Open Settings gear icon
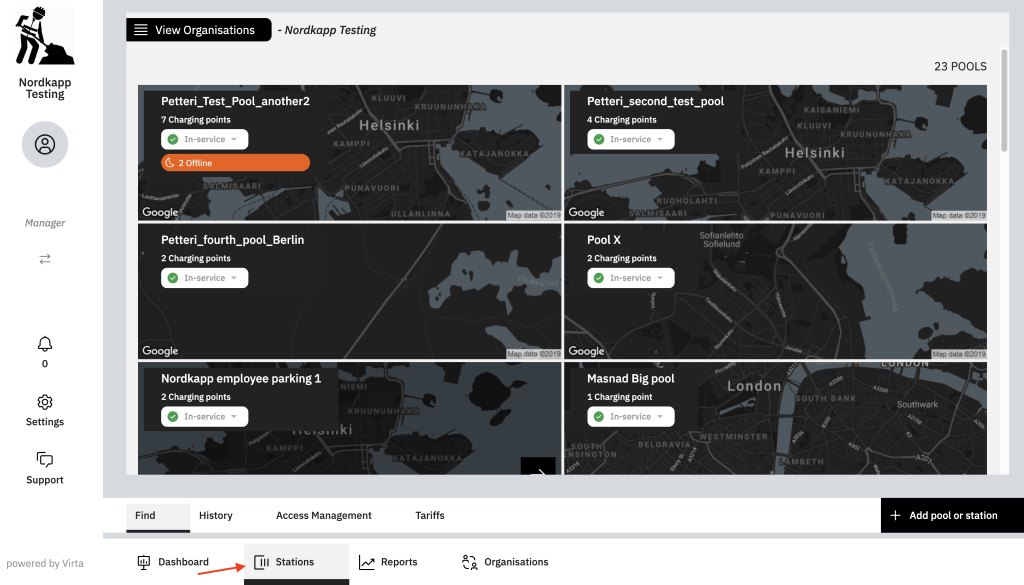Viewport: 1024px width, 585px height. [x=44, y=402]
